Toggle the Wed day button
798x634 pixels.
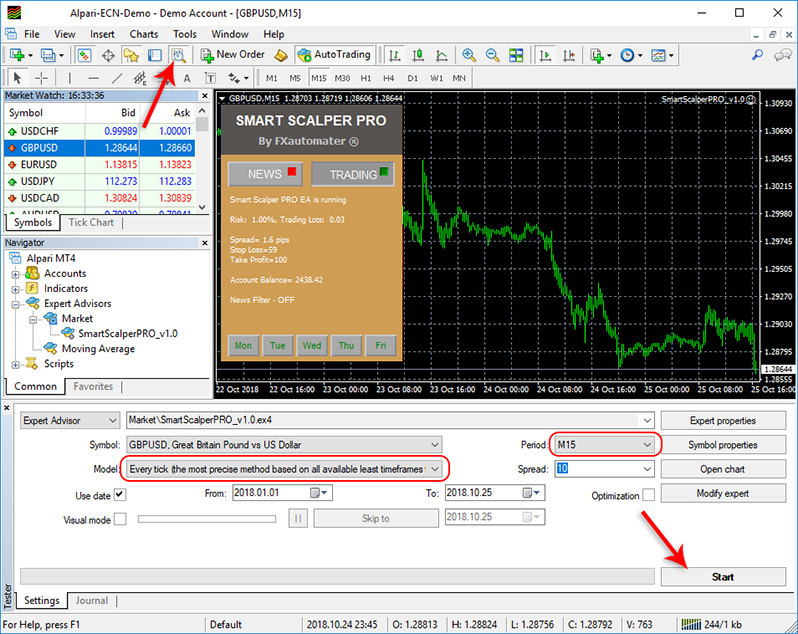(312, 345)
